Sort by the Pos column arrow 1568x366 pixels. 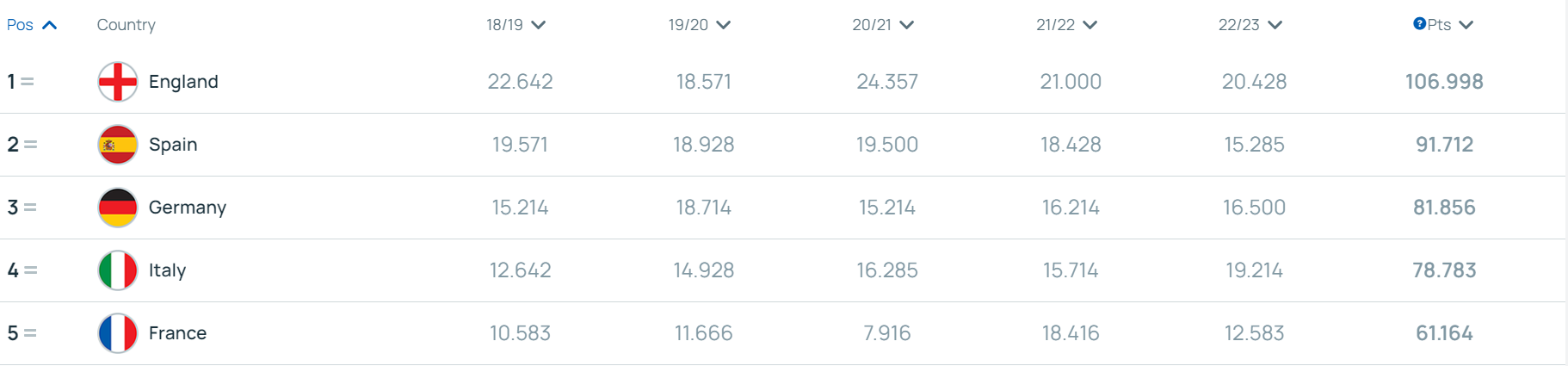coord(50,25)
